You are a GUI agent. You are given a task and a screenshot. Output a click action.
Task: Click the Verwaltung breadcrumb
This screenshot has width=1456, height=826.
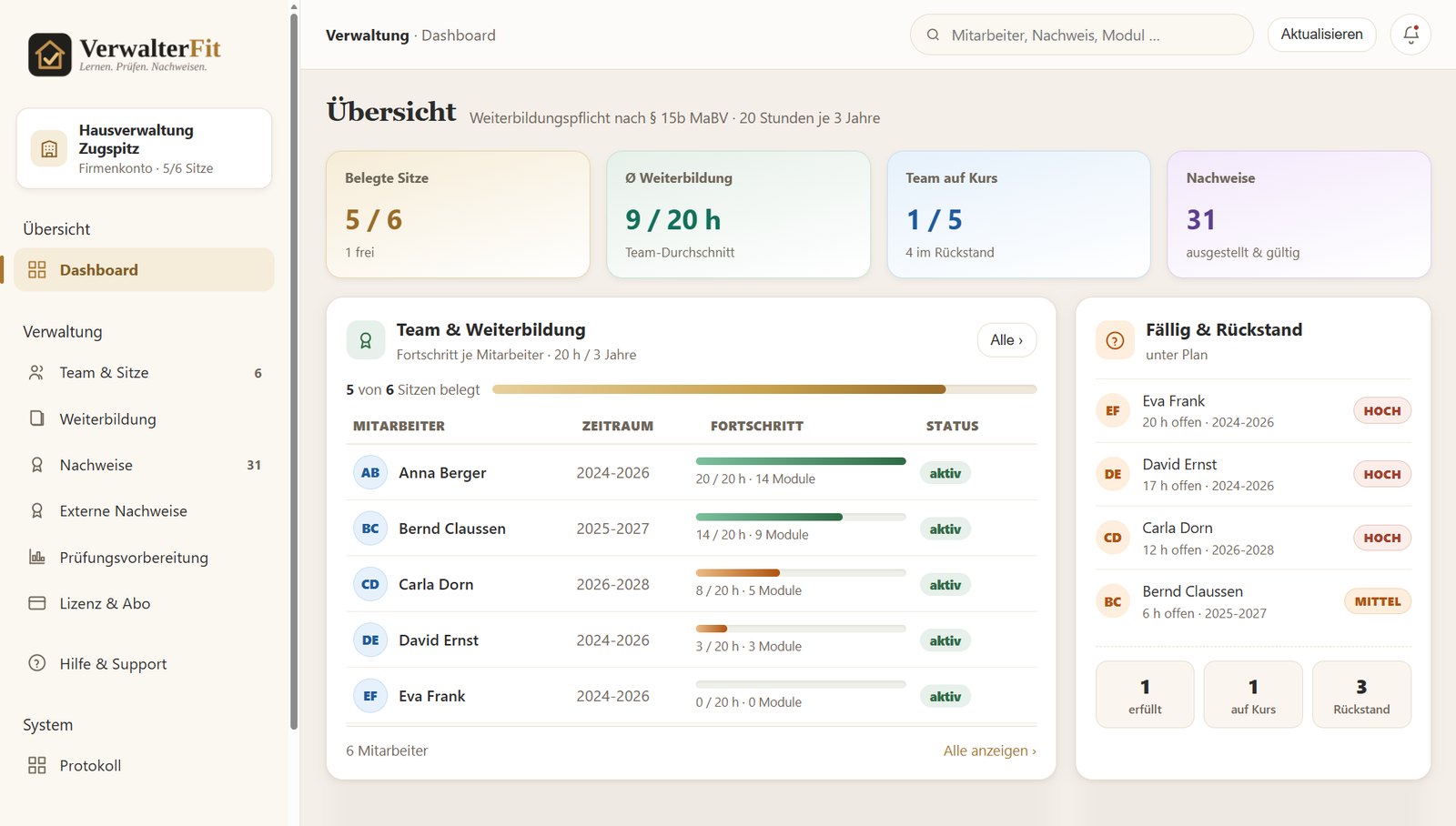pos(368,35)
